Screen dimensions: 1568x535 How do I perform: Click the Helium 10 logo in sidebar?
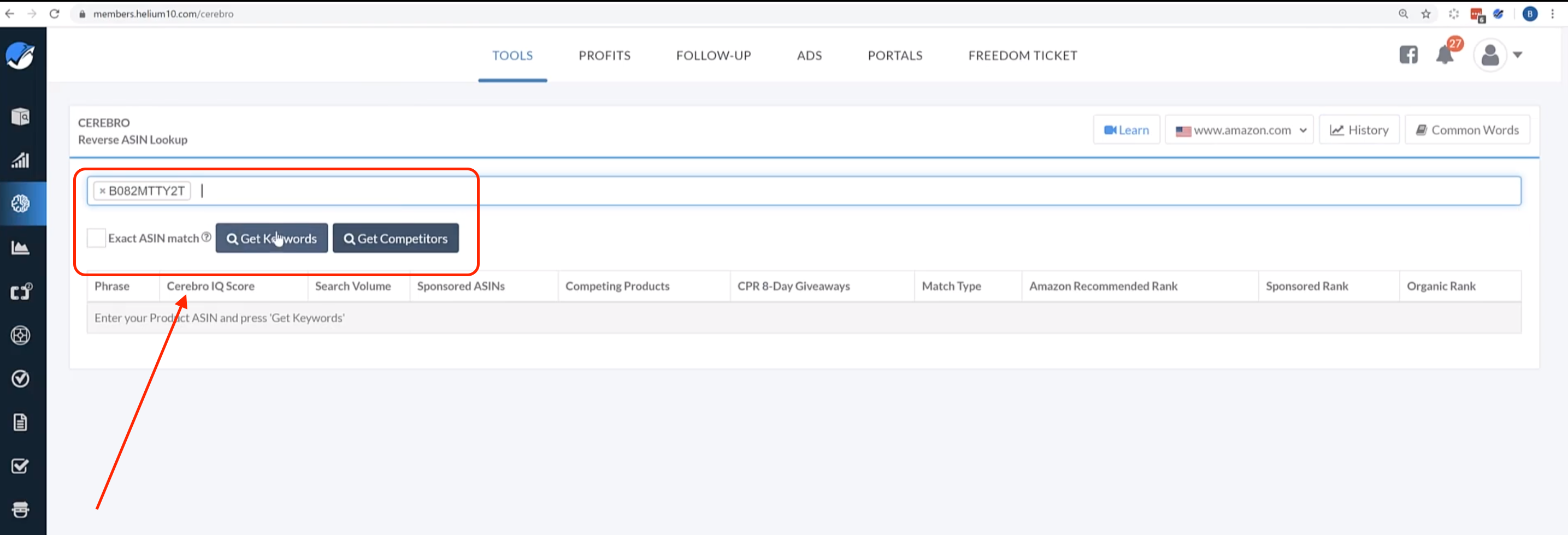coord(20,56)
